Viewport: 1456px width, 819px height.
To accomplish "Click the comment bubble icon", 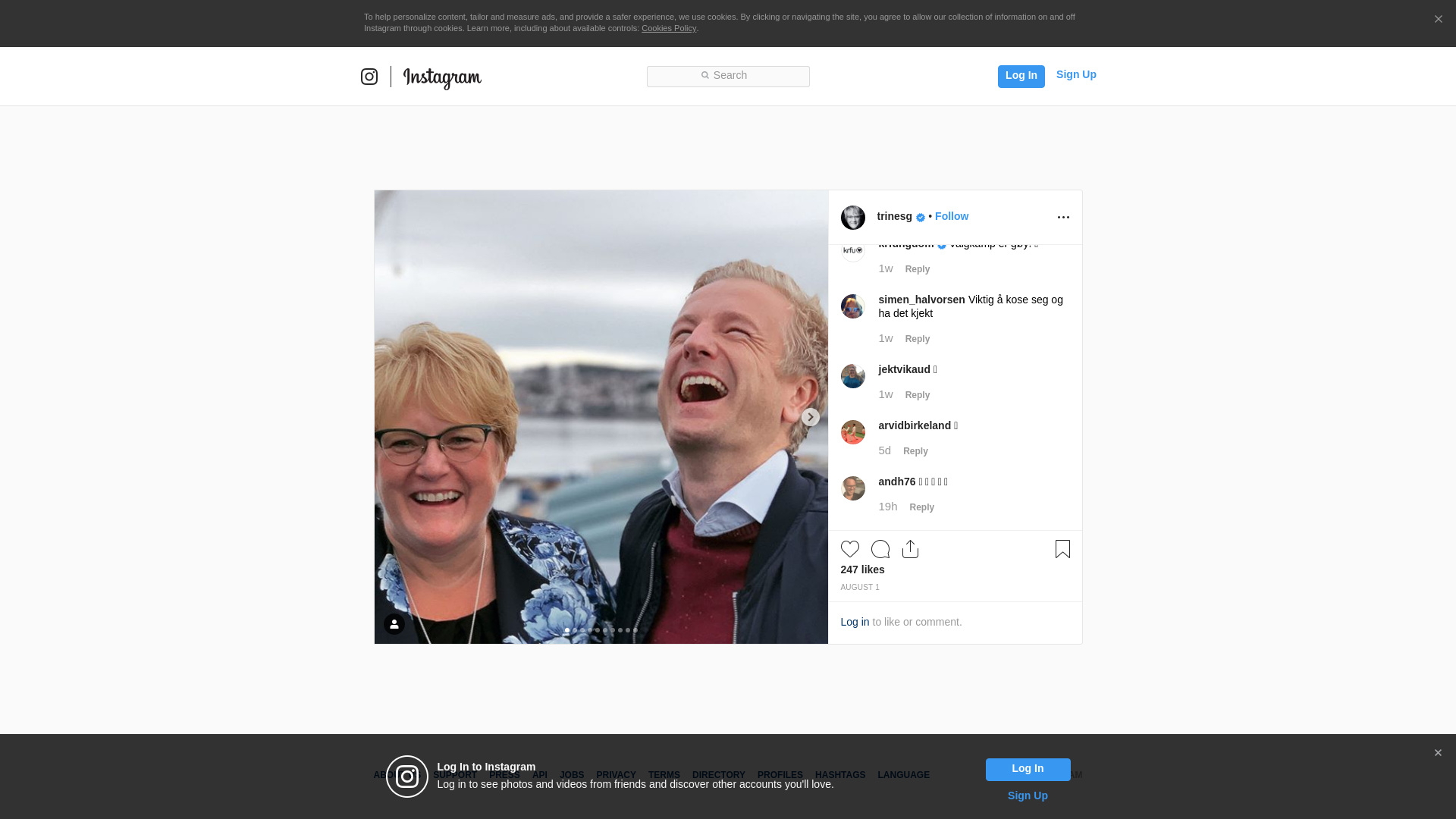I will pos(880,549).
